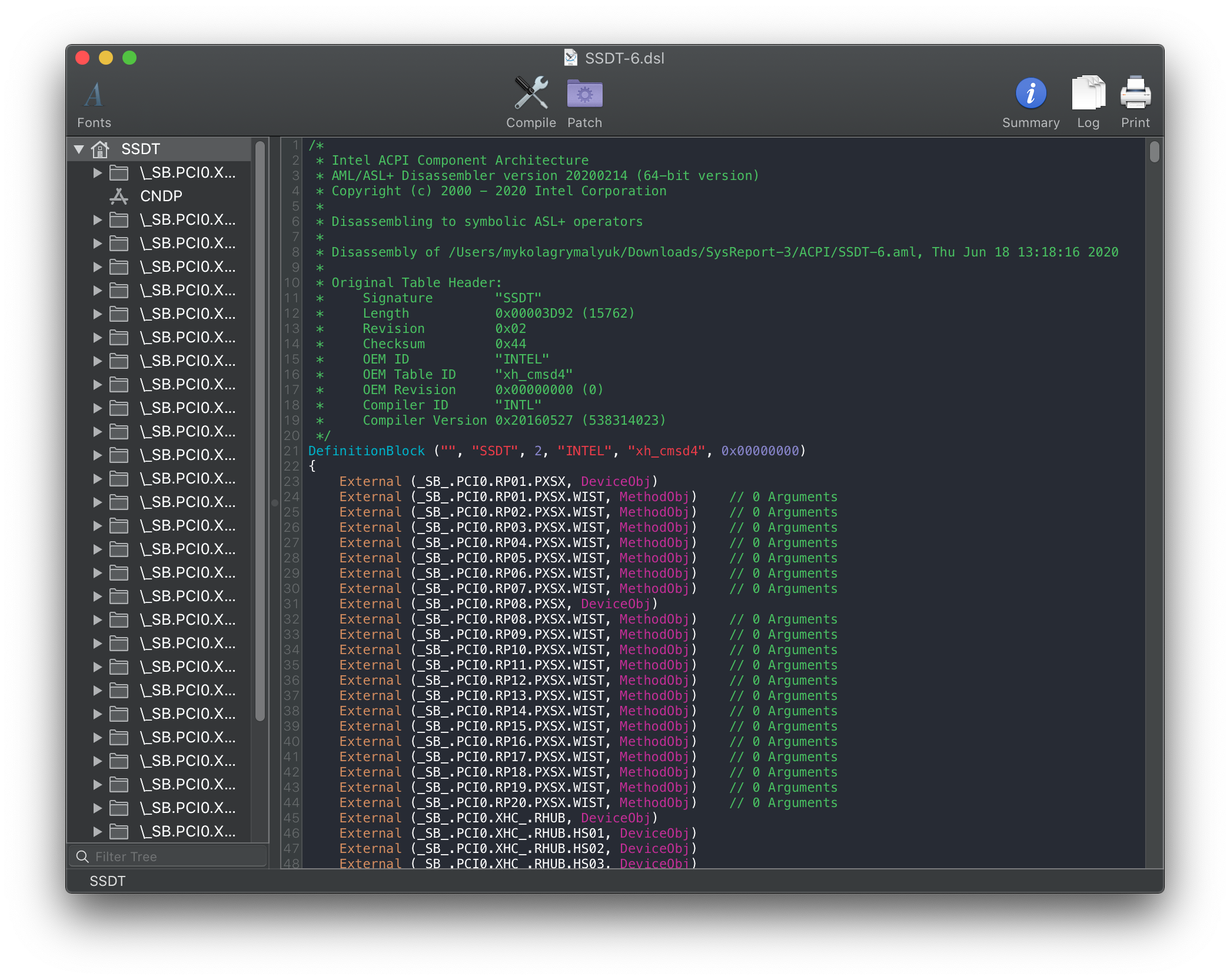This screenshot has width=1230, height=980.
Task: Click the code editor vertical scrollbar thumb
Action: (1154, 152)
